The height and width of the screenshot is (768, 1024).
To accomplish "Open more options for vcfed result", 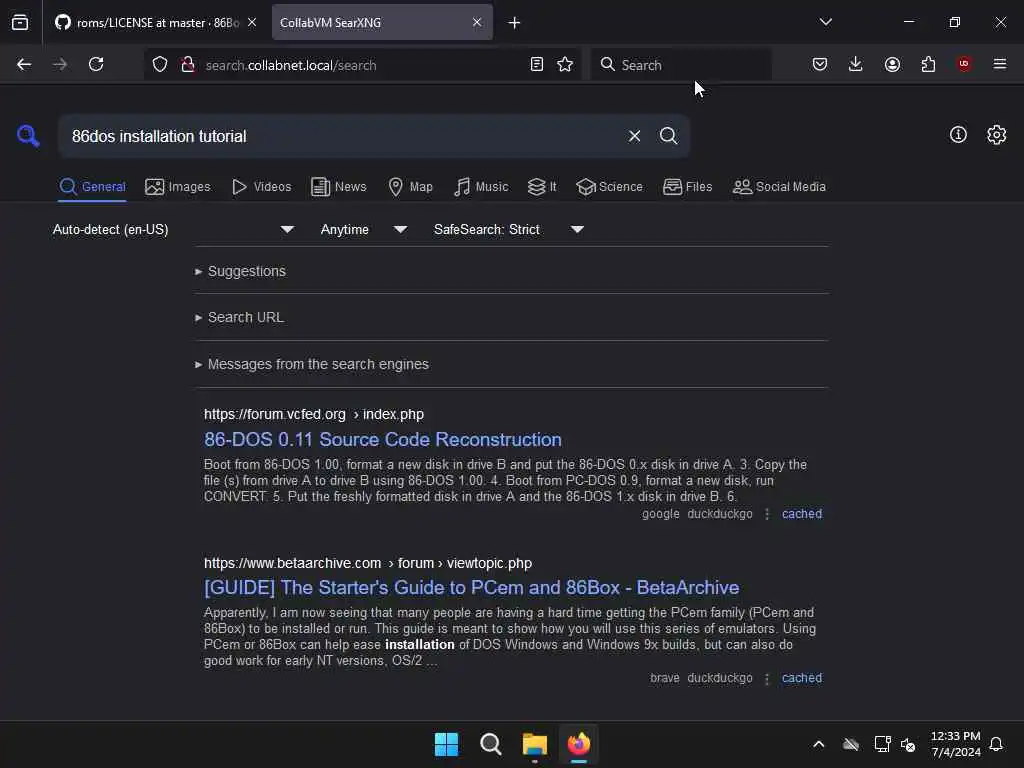I will pyautogui.click(x=767, y=514).
